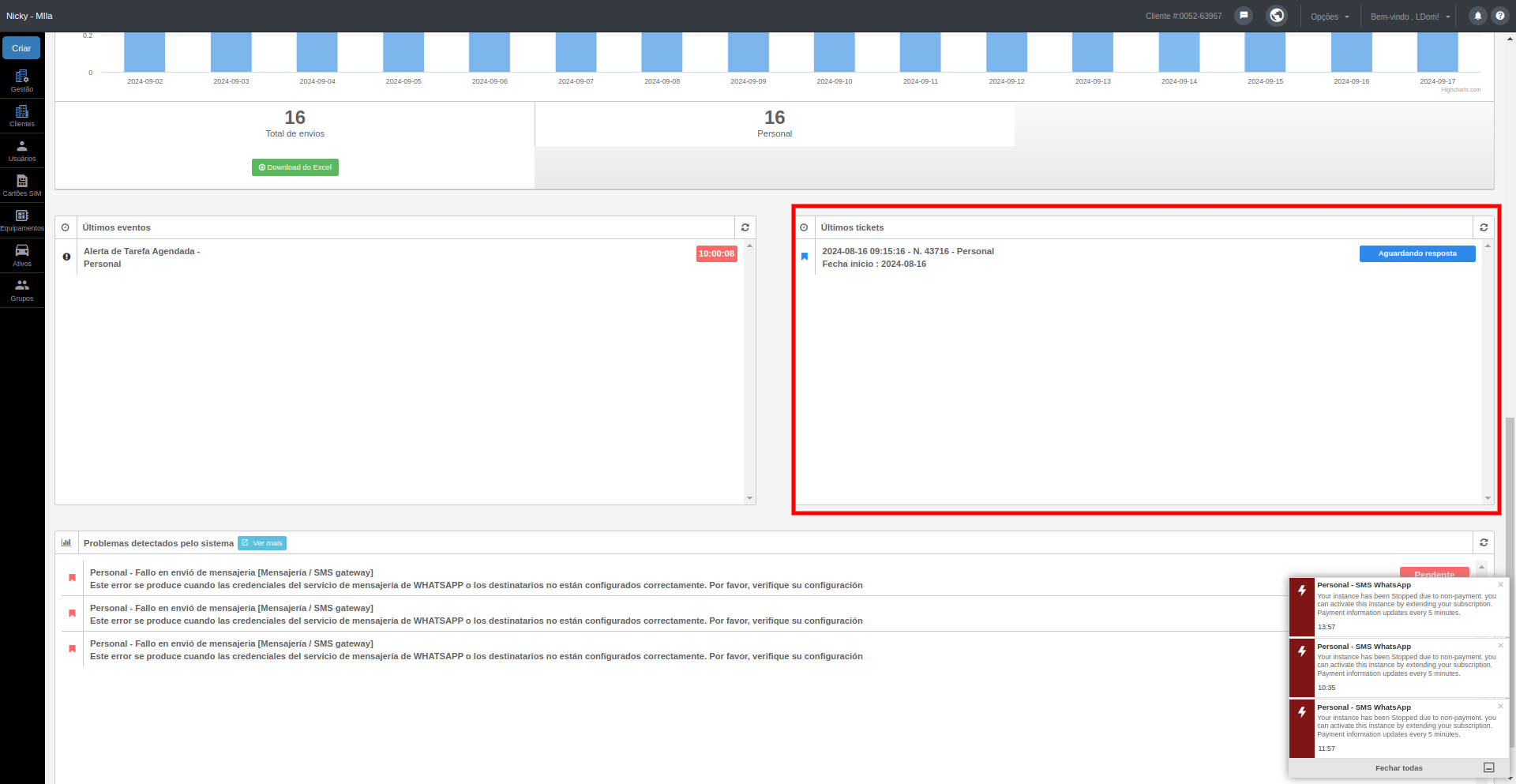The image size is (1516, 784).
Task: Click the chart icon beside Problemas detectados
Action: [66, 542]
